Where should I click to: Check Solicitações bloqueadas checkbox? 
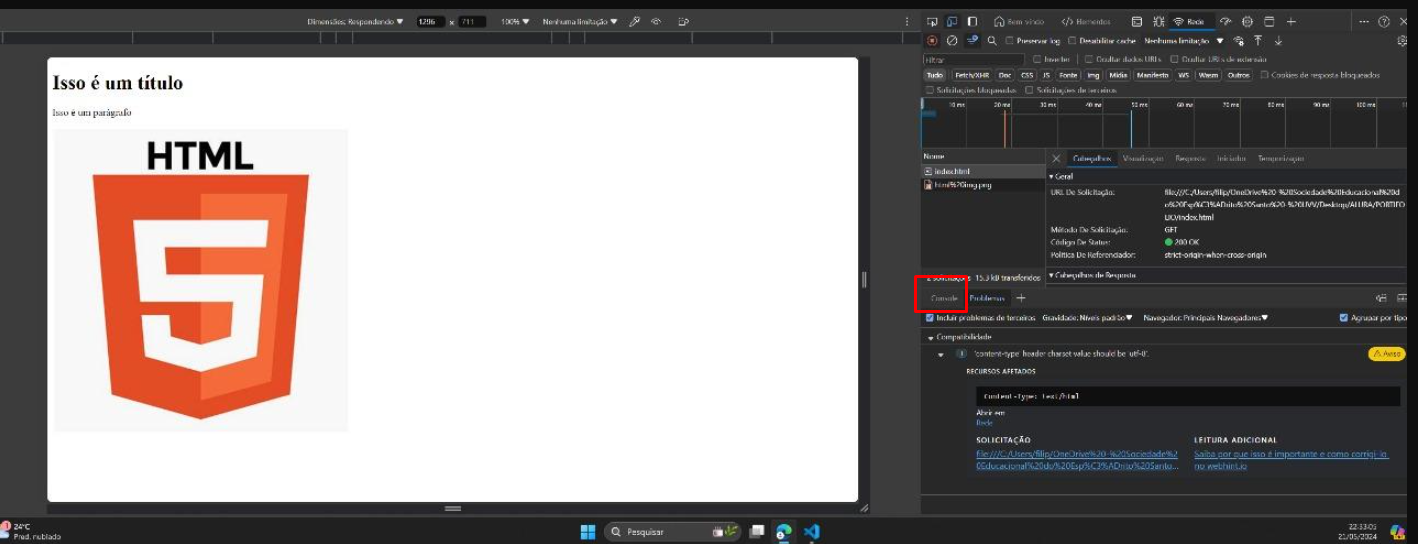pos(930,90)
